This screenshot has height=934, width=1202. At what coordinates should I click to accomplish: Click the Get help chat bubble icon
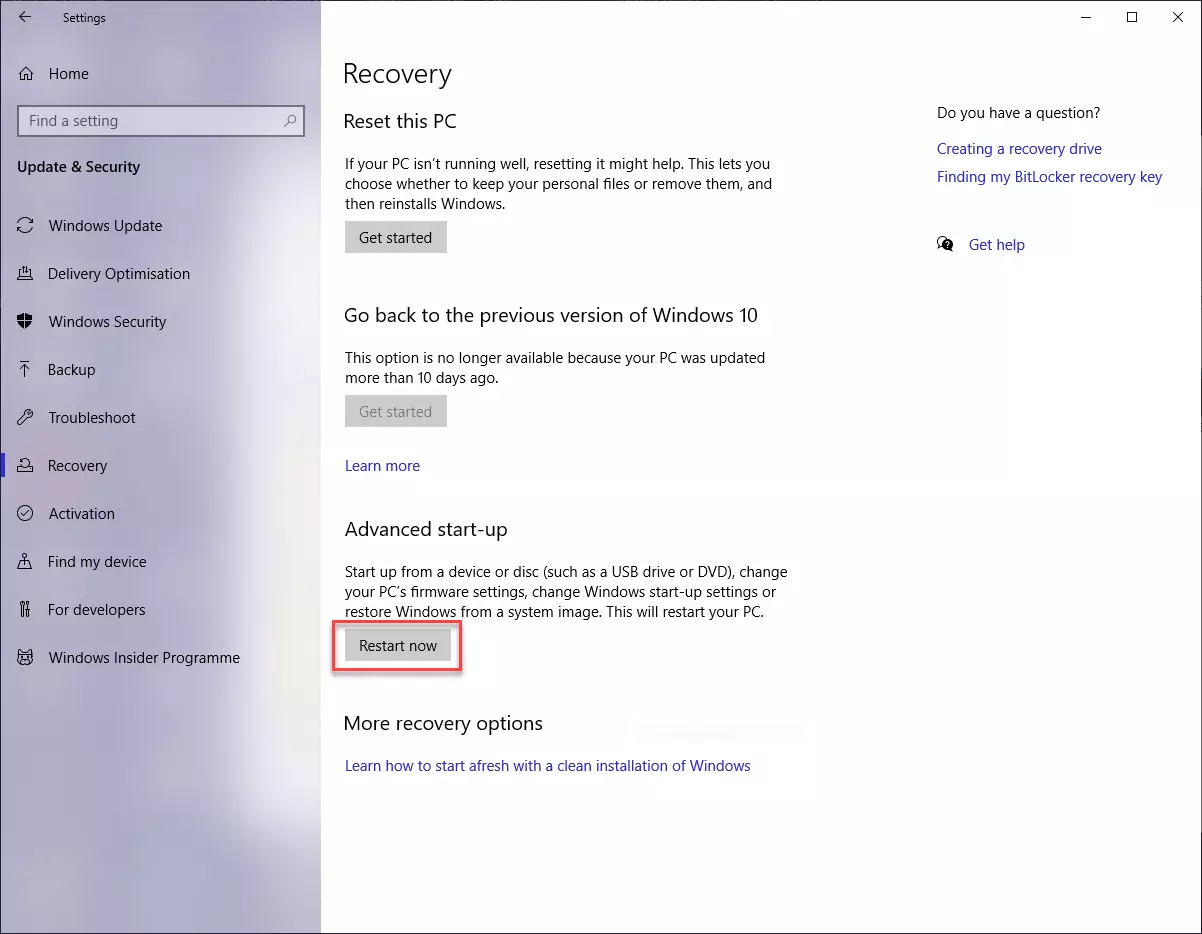[x=945, y=245]
